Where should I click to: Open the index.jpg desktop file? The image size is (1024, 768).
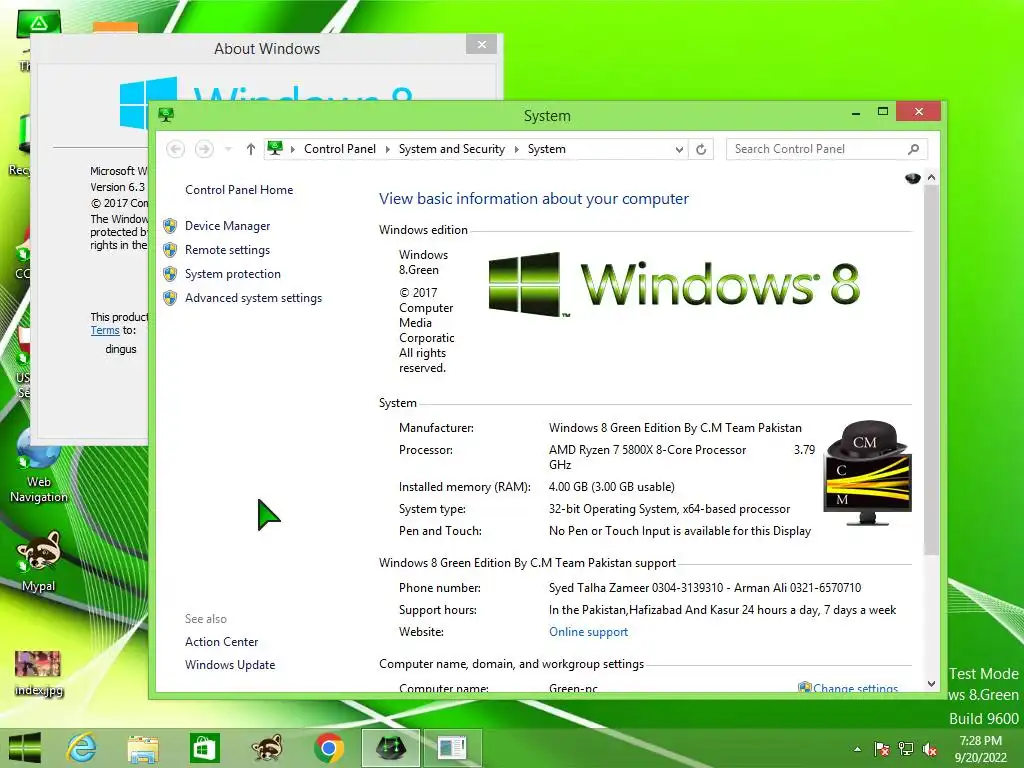coord(39,673)
